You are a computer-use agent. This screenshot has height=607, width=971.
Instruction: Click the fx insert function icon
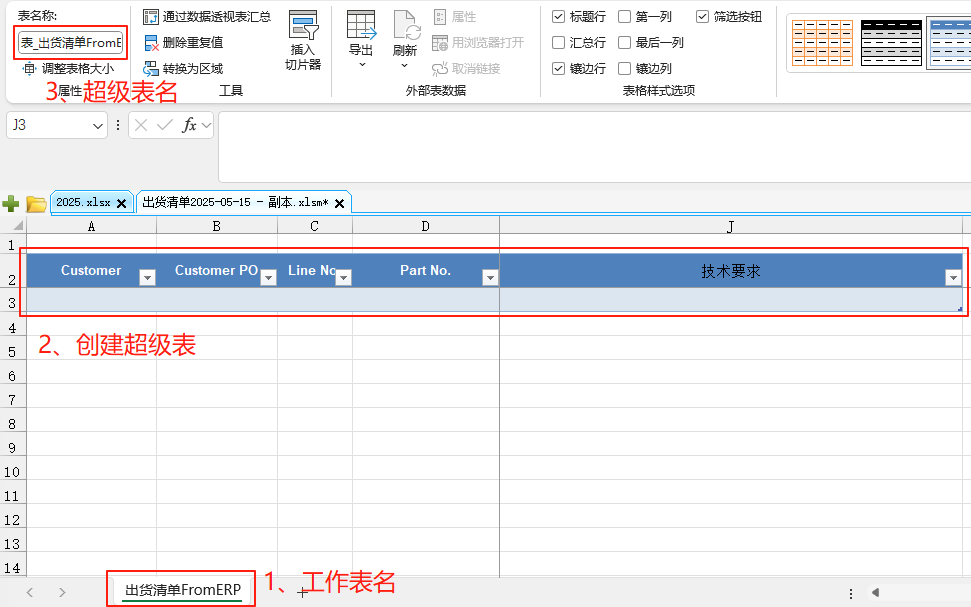189,125
